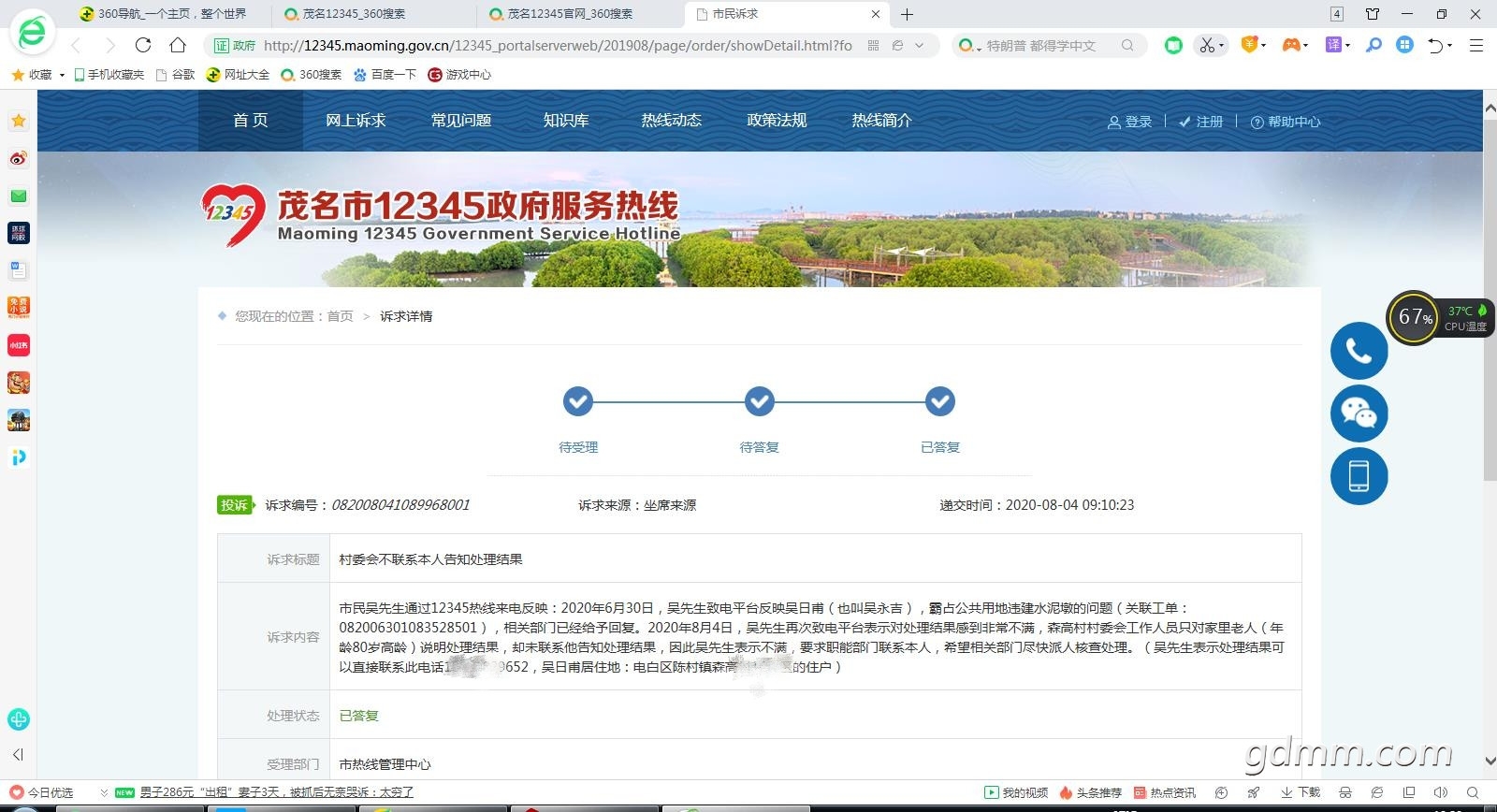
Task: Open the 游戏中心 bookmark
Action: (x=459, y=75)
